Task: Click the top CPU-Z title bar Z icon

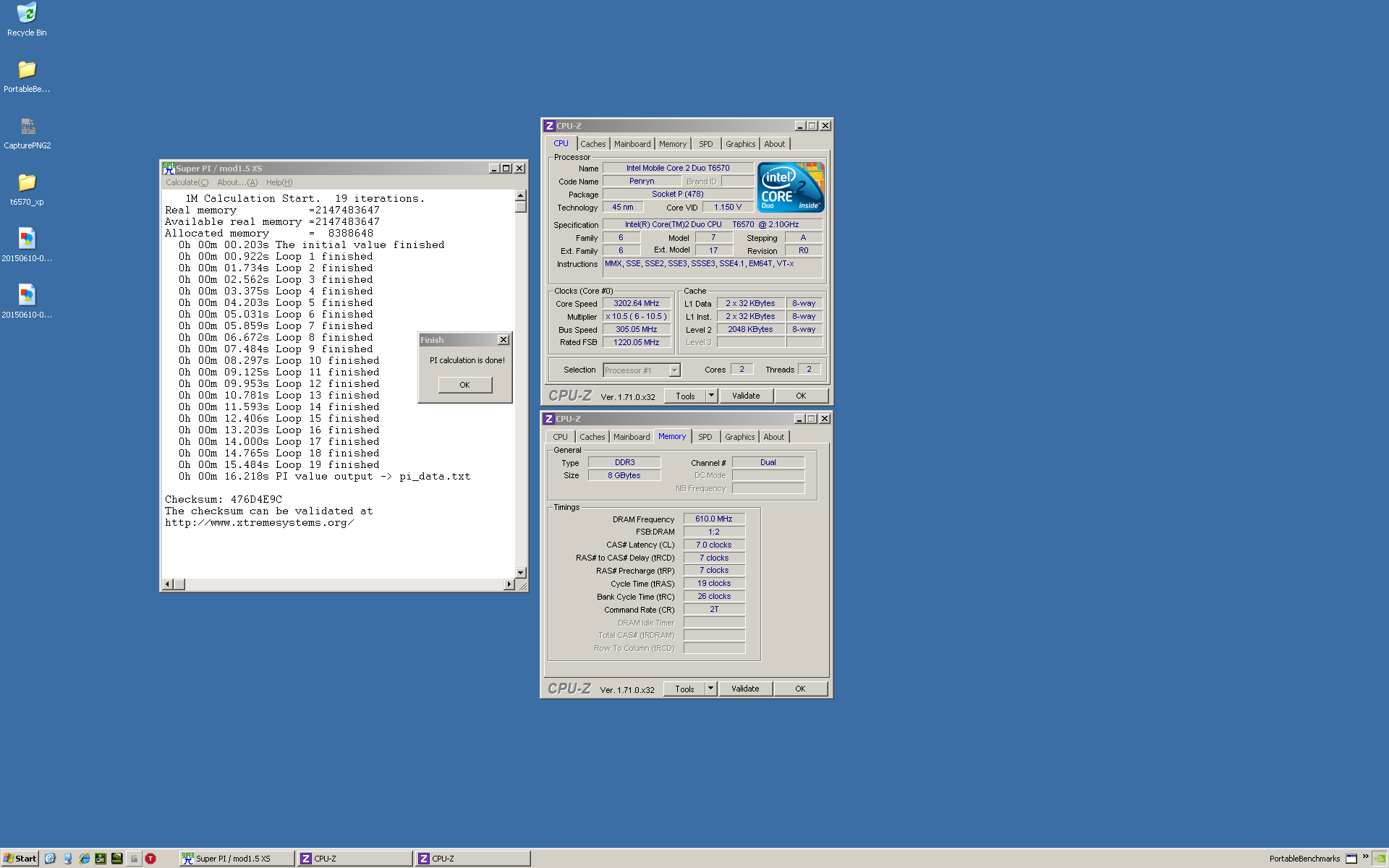Action: [x=549, y=126]
